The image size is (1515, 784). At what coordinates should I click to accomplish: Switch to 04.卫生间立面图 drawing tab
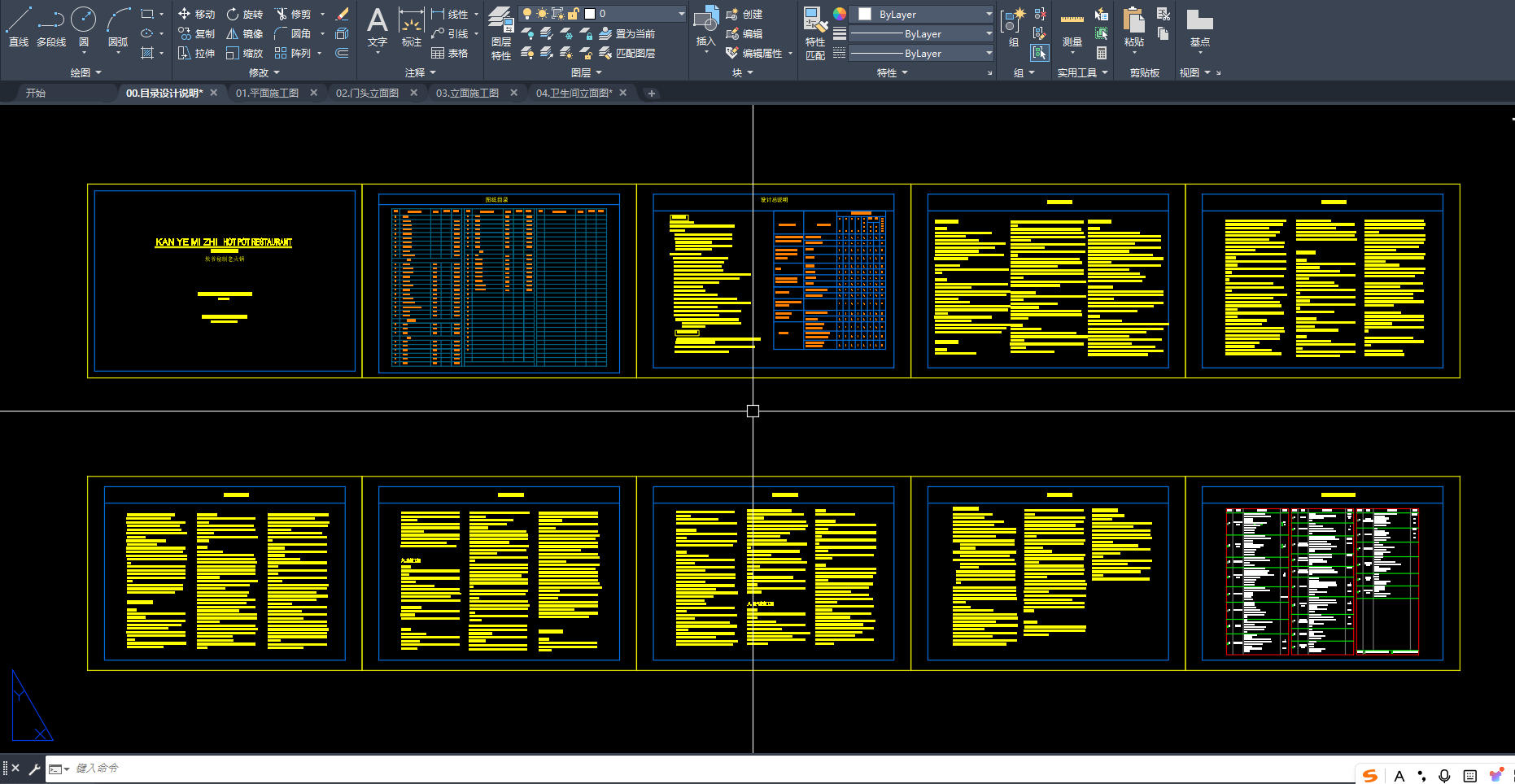coord(574,93)
